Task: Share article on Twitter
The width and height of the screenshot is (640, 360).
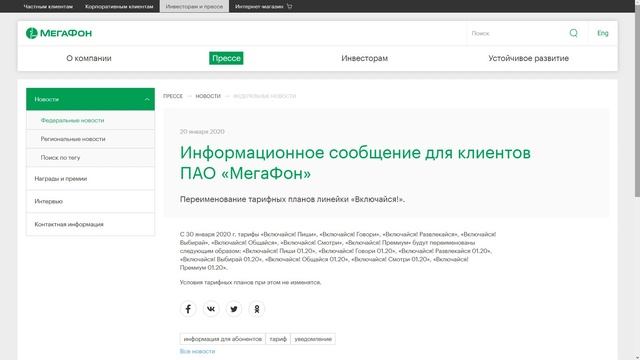Action: click(x=234, y=309)
